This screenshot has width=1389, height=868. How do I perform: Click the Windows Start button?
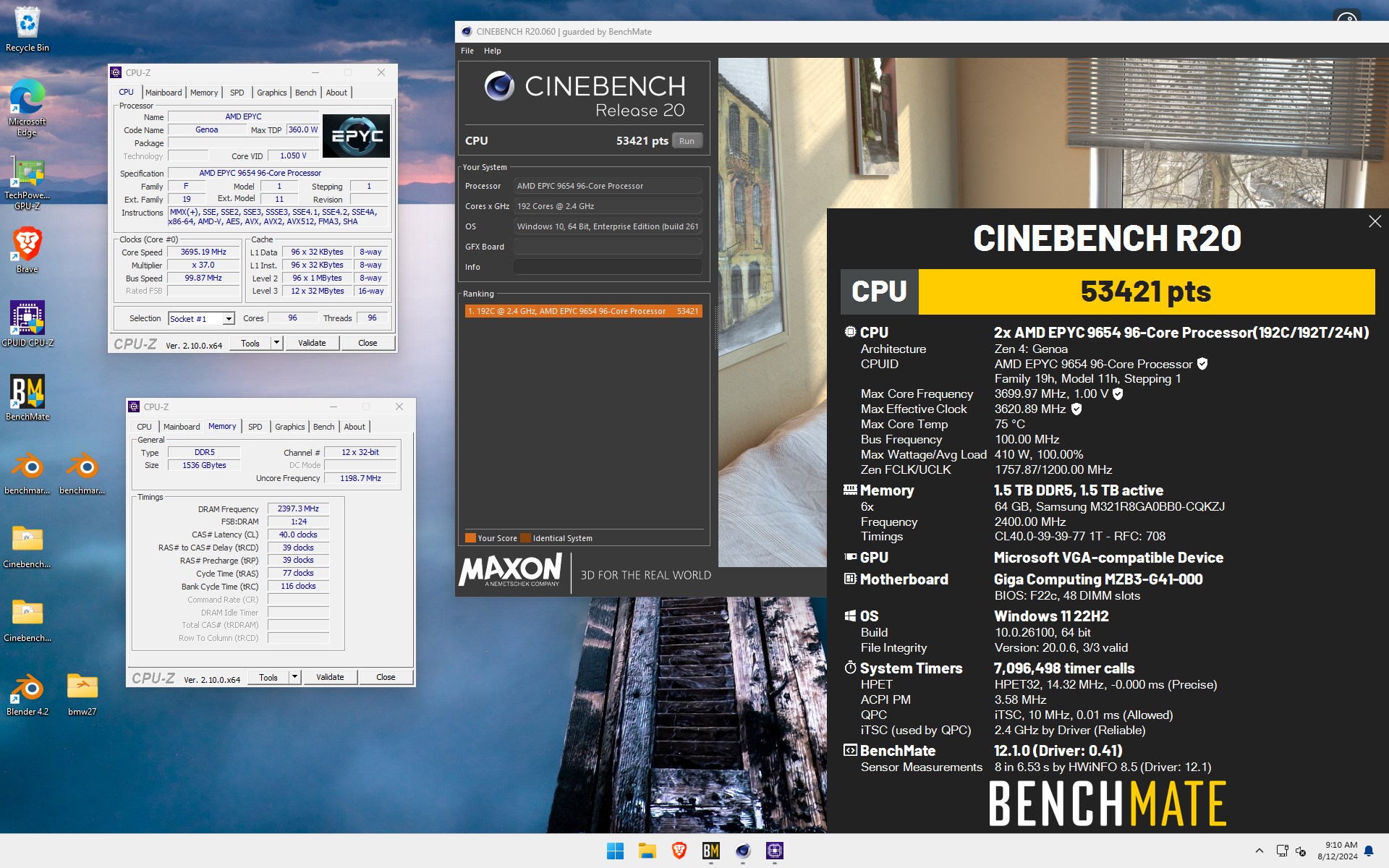[615, 851]
